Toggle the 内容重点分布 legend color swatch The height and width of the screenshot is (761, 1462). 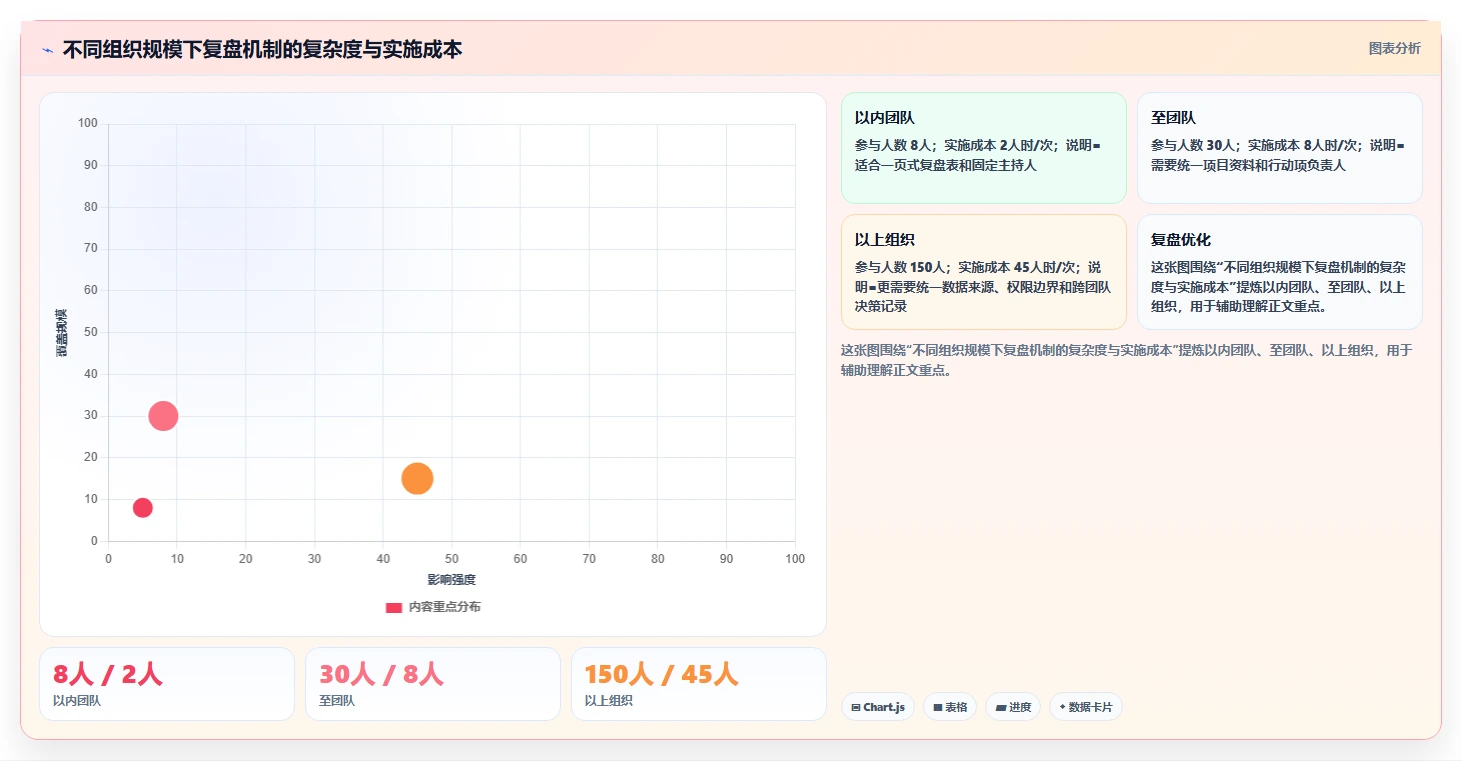tap(394, 607)
